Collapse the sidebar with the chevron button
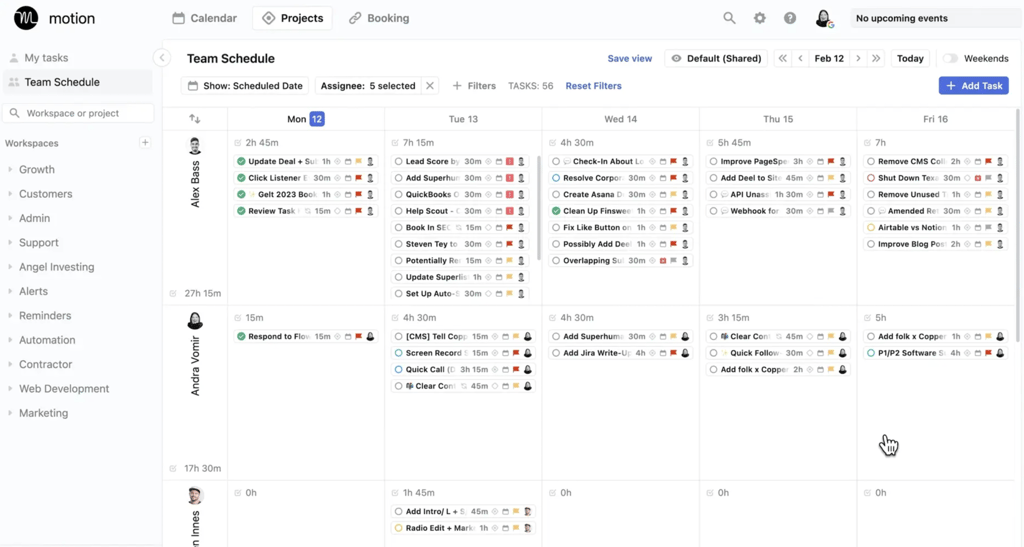 tap(162, 58)
